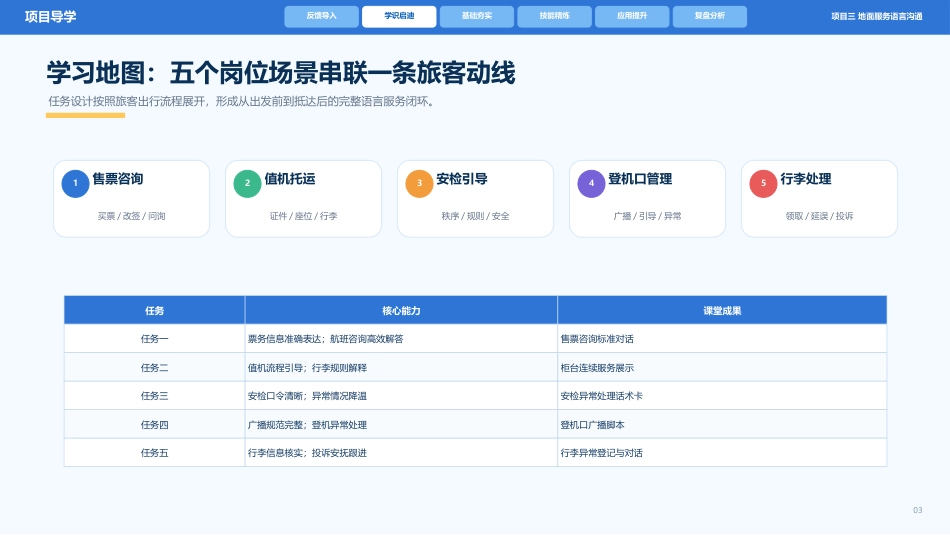Select the 任务五 table cell
The image size is (950, 535).
[154, 453]
